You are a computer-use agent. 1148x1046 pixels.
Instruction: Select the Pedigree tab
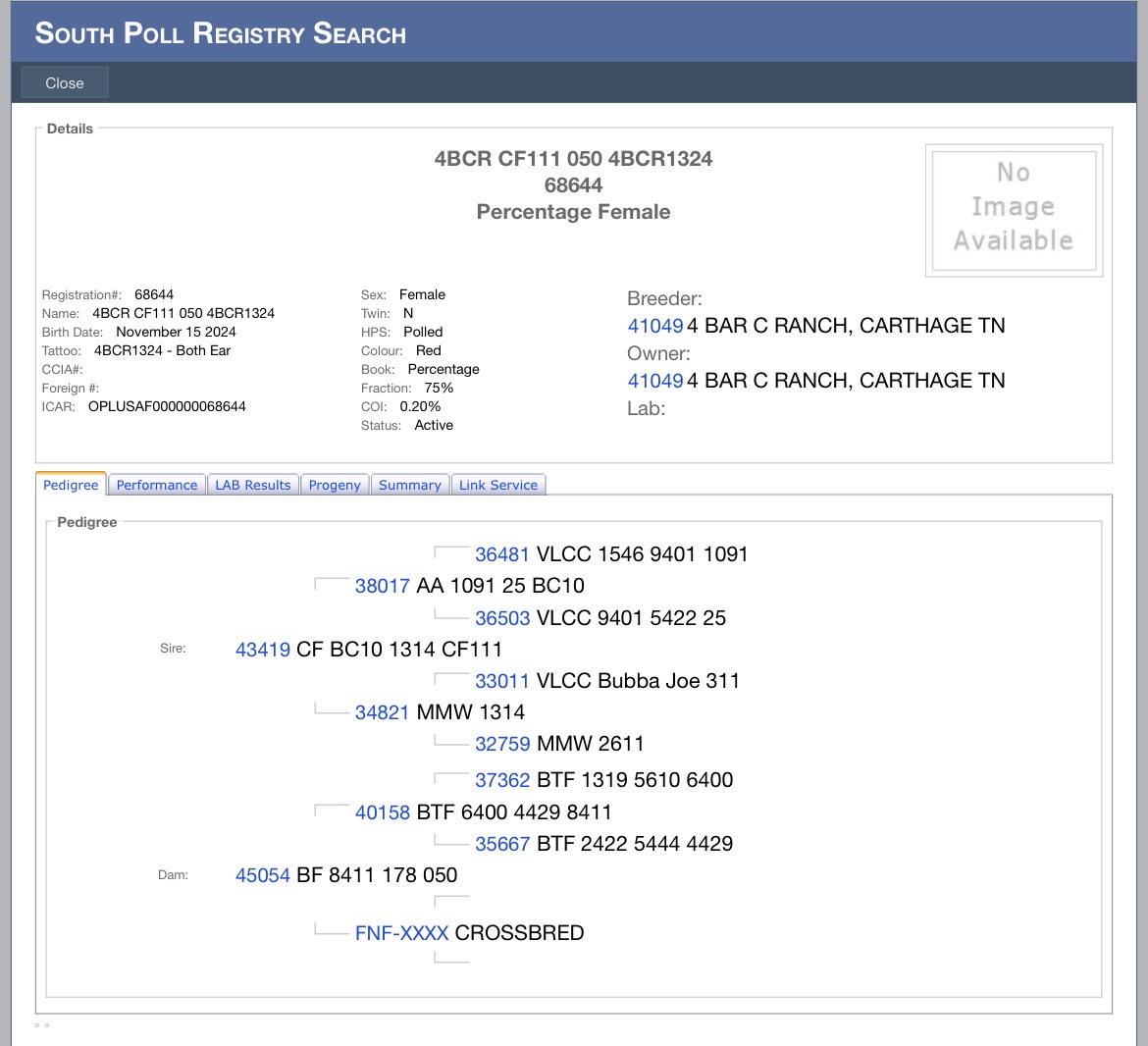pyautogui.click(x=71, y=485)
